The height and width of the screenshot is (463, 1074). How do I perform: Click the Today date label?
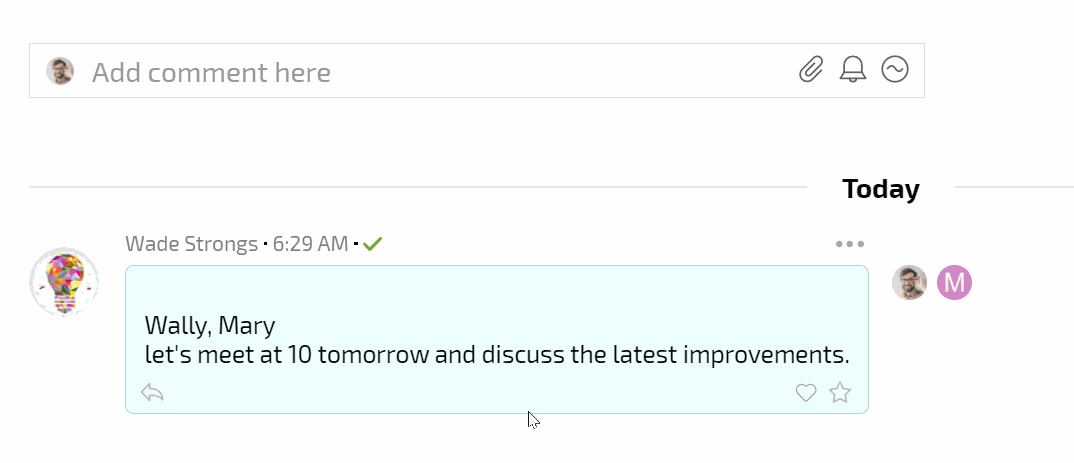coord(881,188)
